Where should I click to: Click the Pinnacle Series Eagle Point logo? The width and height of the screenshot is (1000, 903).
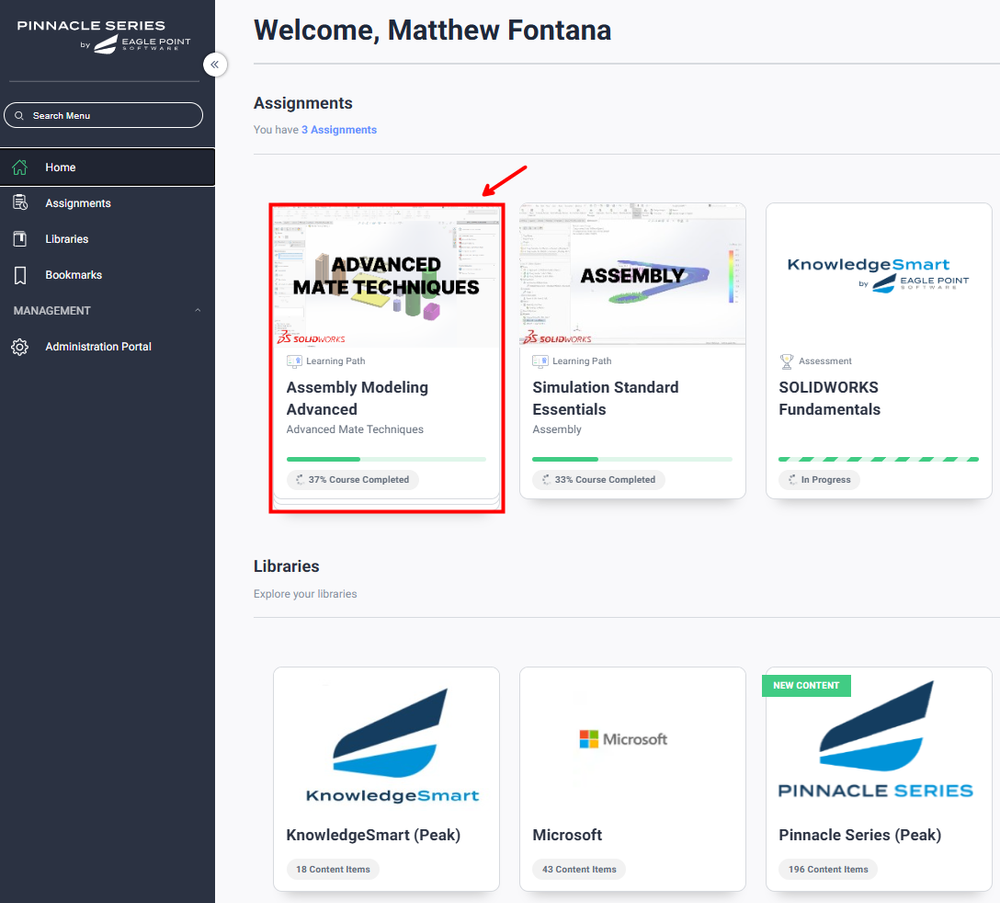click(104, 36)
